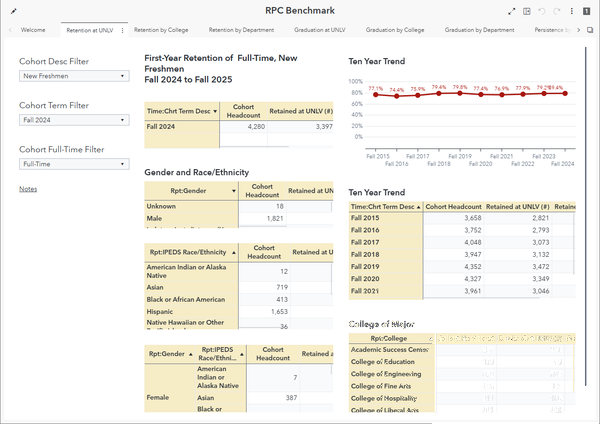Open the partially visible Persistence tab

(553, 30)
